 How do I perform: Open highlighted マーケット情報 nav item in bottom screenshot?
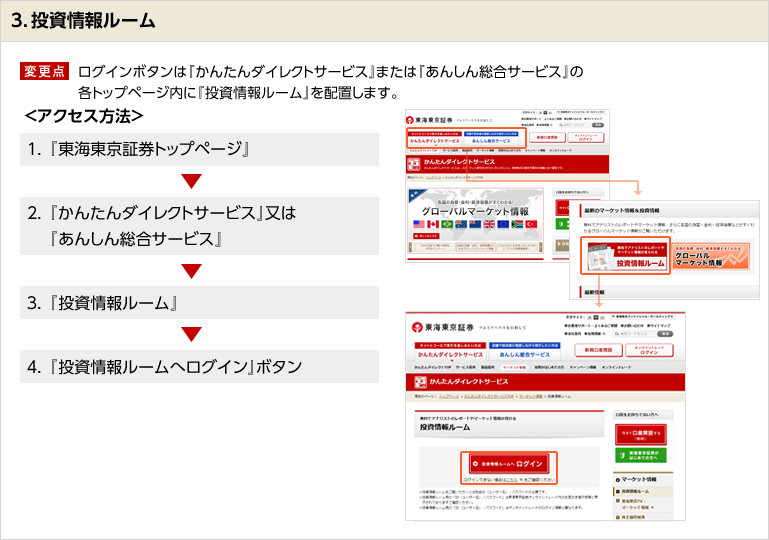pos(514,367)
